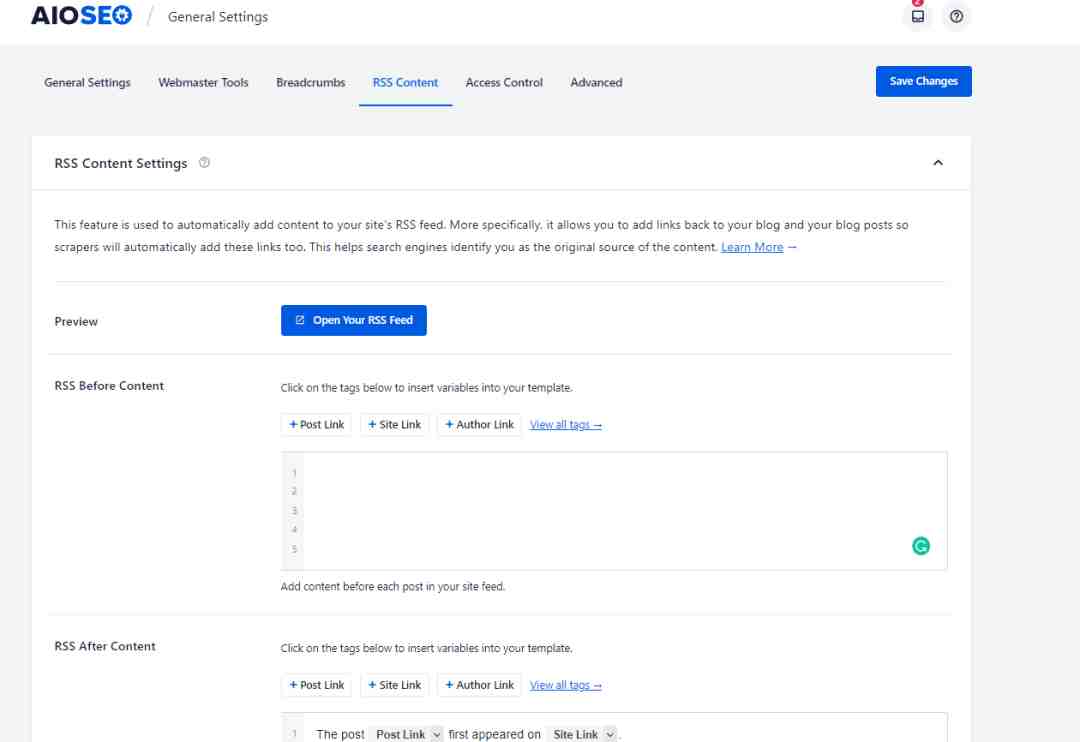Insert Post Link tag in RSS After Content
The width and height of the screenshot is (1080, 742).
point(316,685)
